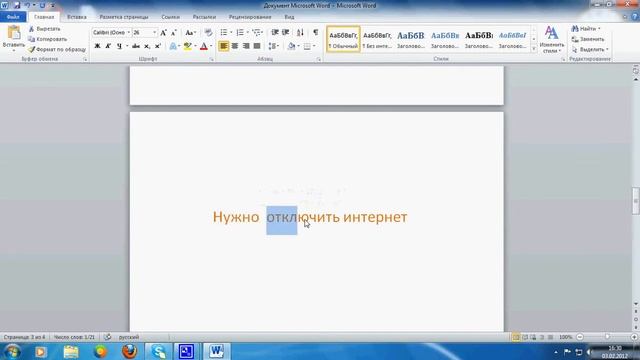Open the Файл (File) tab
640x360 pixels.
click(13, 17)
